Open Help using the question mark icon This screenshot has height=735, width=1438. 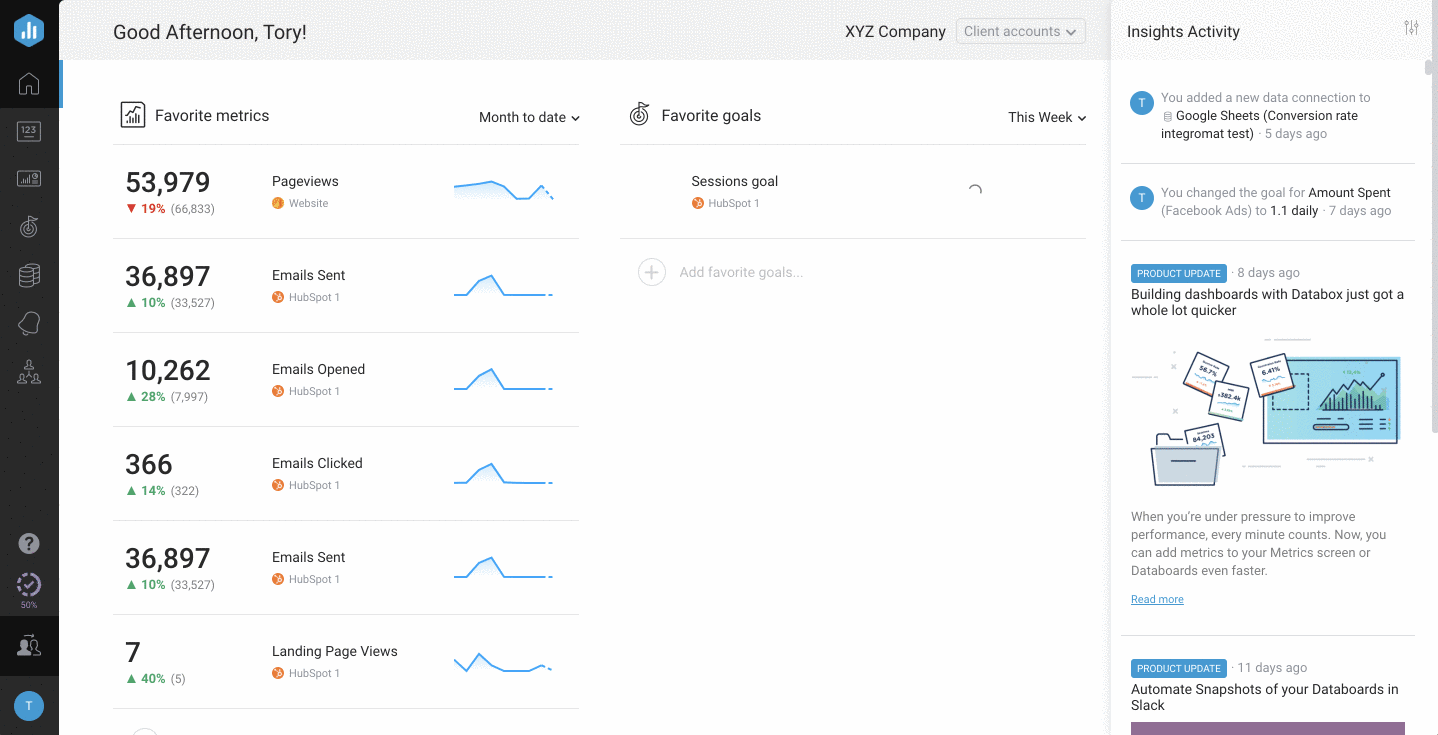pos(28,543)
